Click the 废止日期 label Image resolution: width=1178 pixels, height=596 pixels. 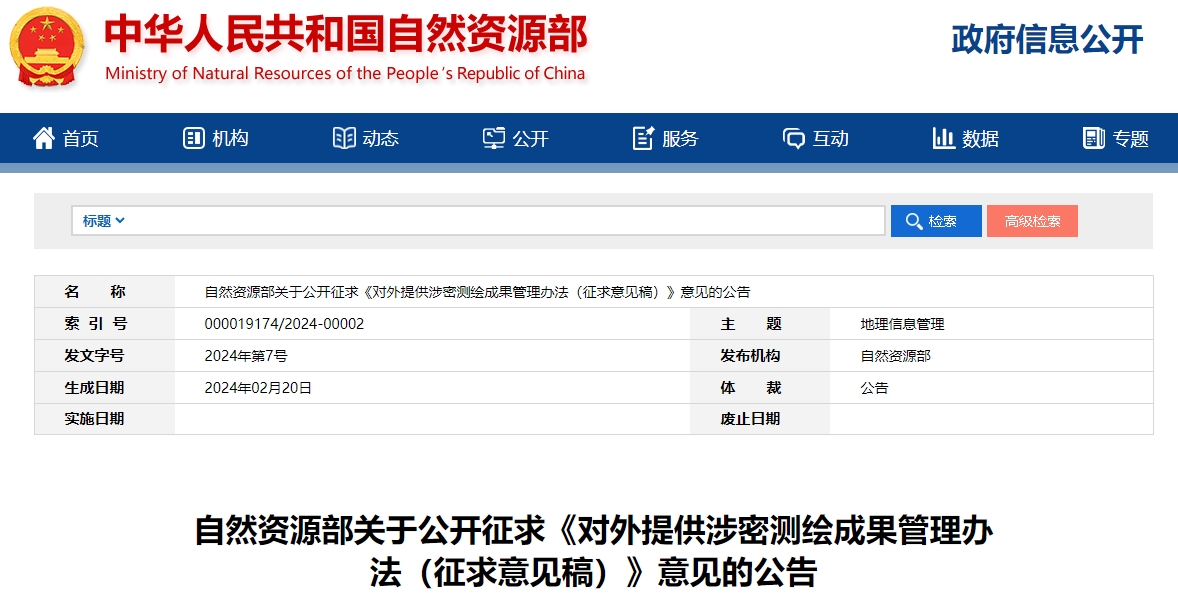coord(751,419)
